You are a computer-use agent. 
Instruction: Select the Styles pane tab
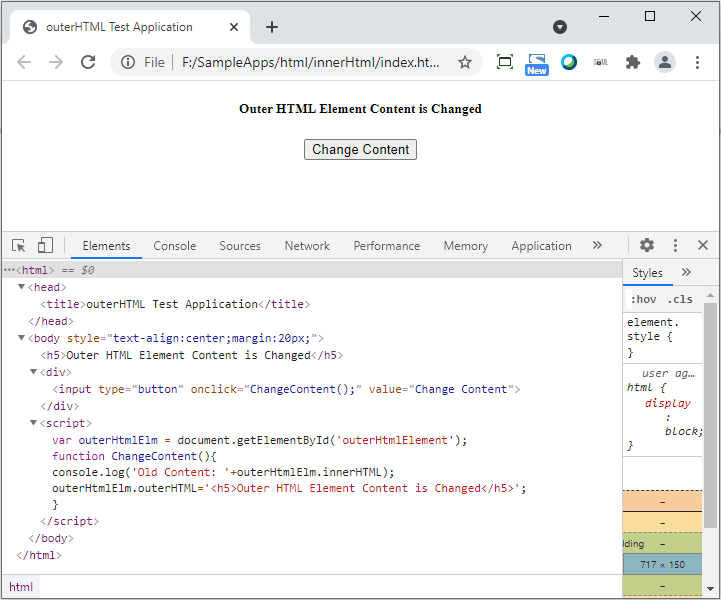[647, 273]
